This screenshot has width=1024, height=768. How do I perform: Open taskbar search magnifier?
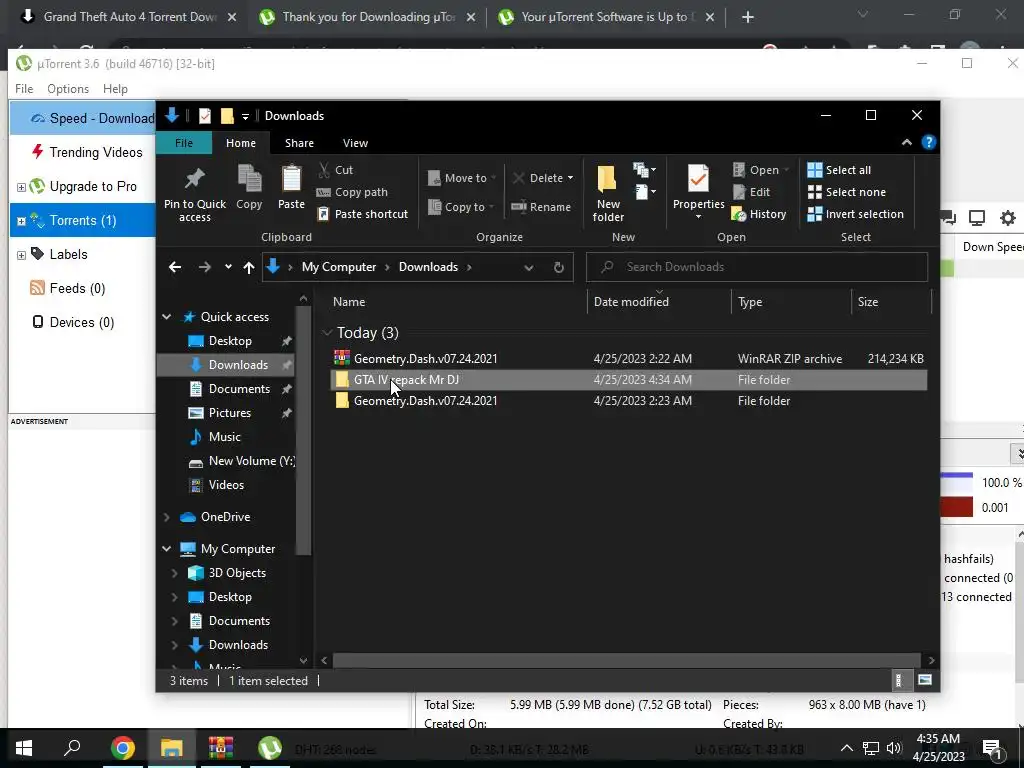tap(72, 747)
